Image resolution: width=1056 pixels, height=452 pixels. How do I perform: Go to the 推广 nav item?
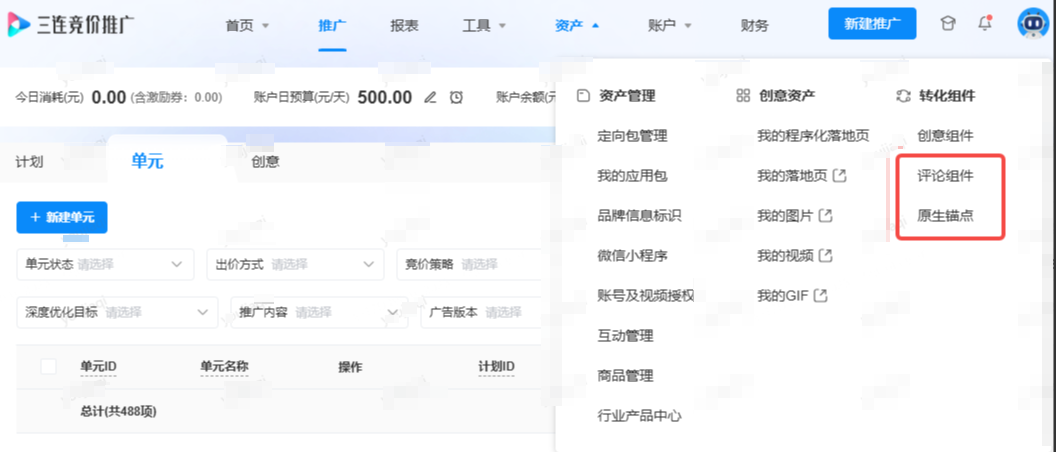(332, 26)
